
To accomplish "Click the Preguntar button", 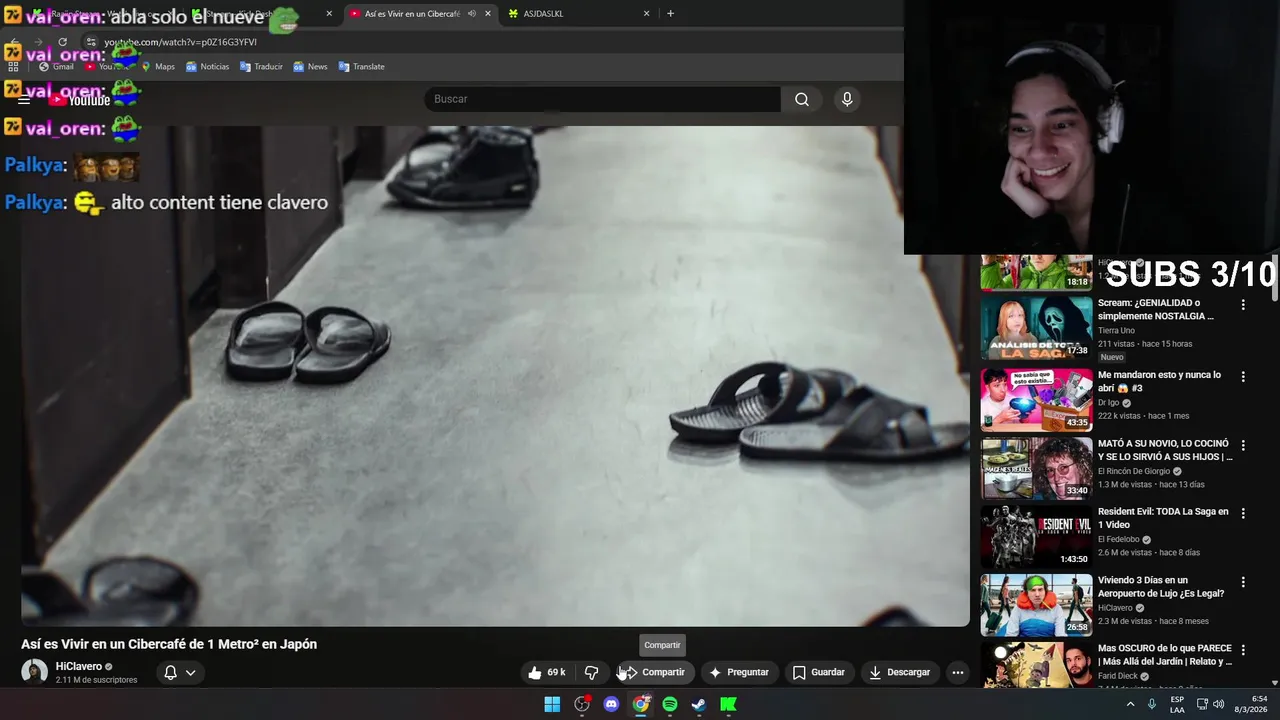I will click(738, 673).
